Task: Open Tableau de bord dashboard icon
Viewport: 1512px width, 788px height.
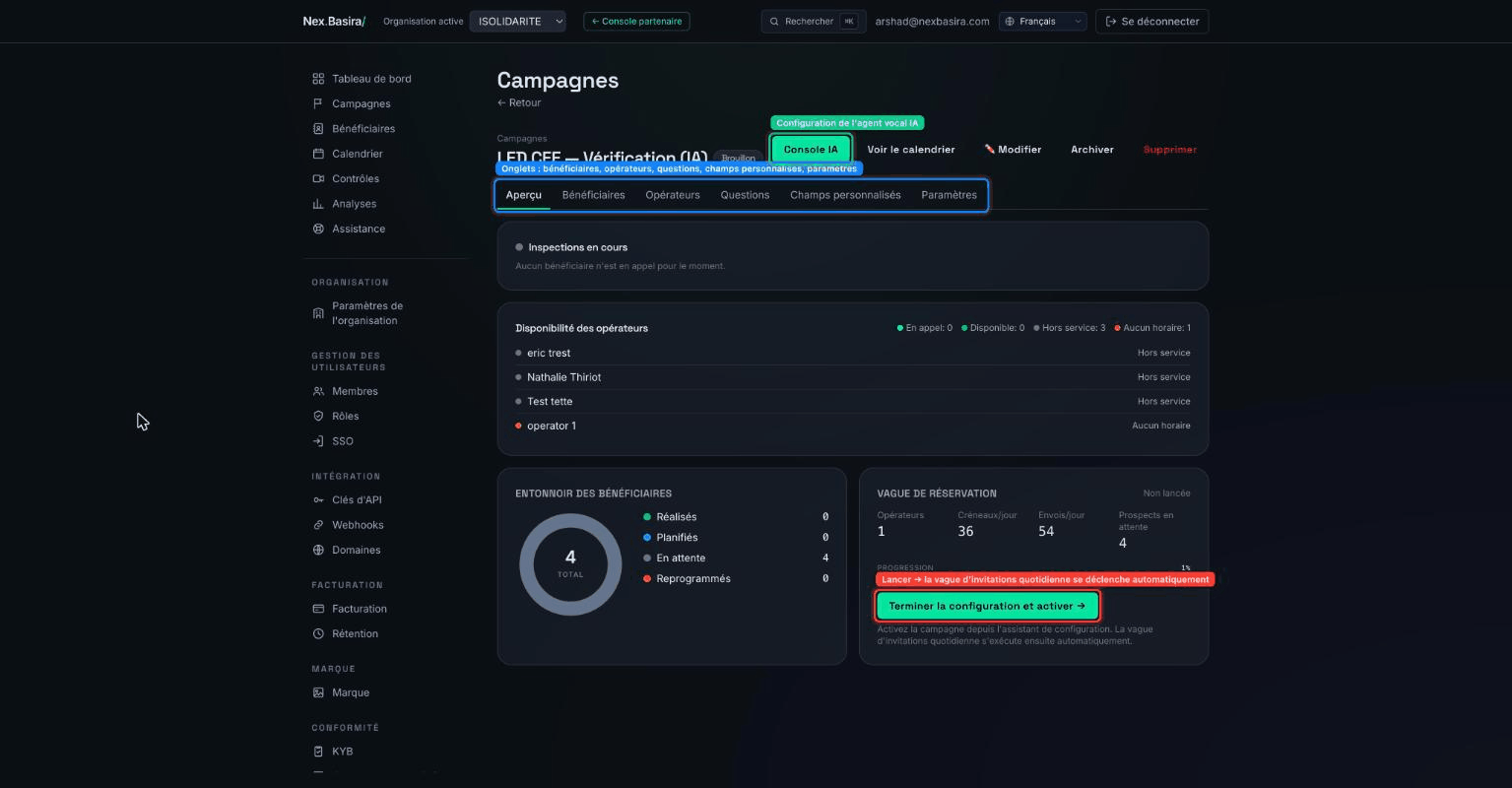Action: 318,79
